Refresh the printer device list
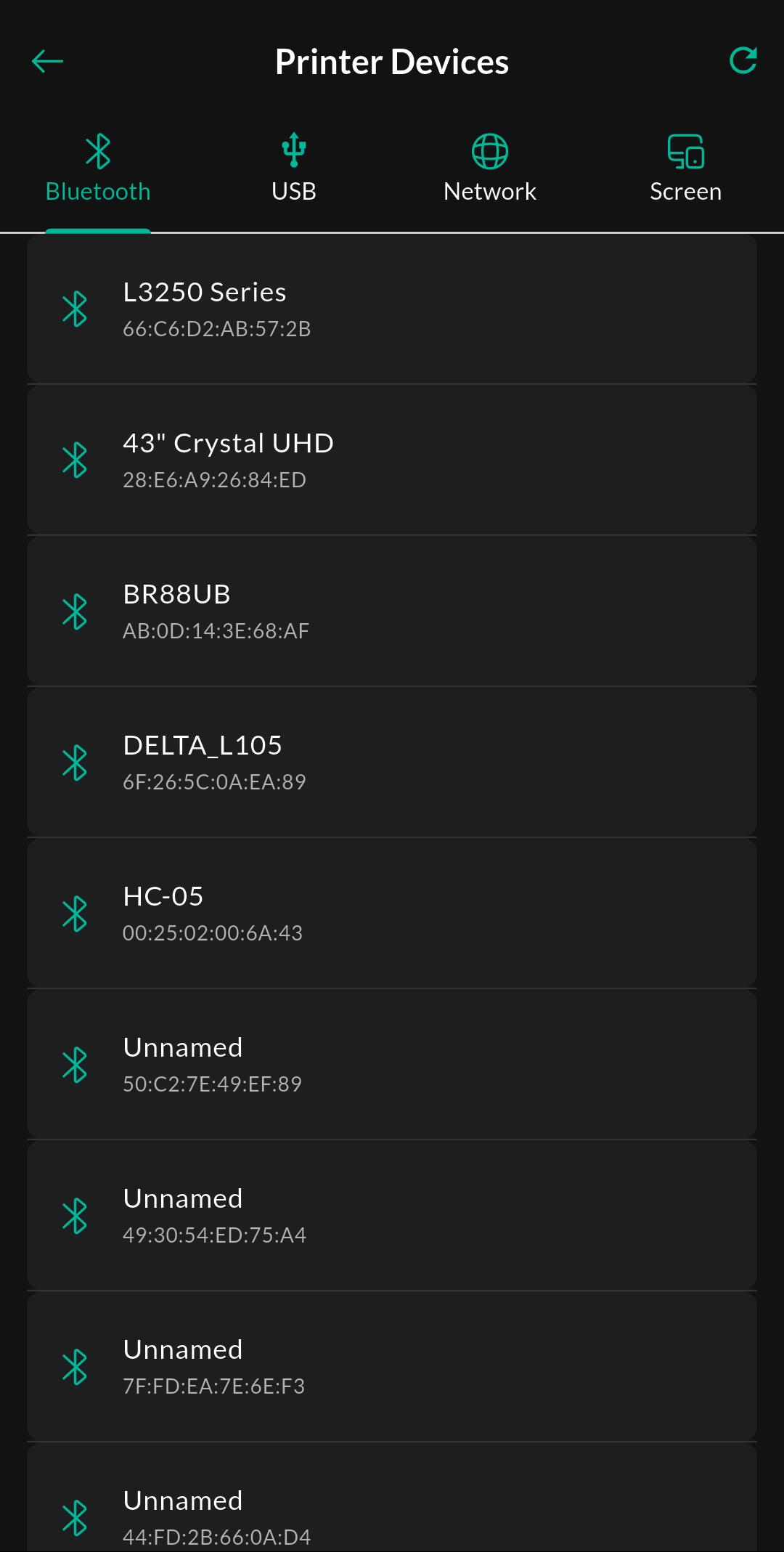Viewport: 784px width, 1552px height. click(743, 61)
